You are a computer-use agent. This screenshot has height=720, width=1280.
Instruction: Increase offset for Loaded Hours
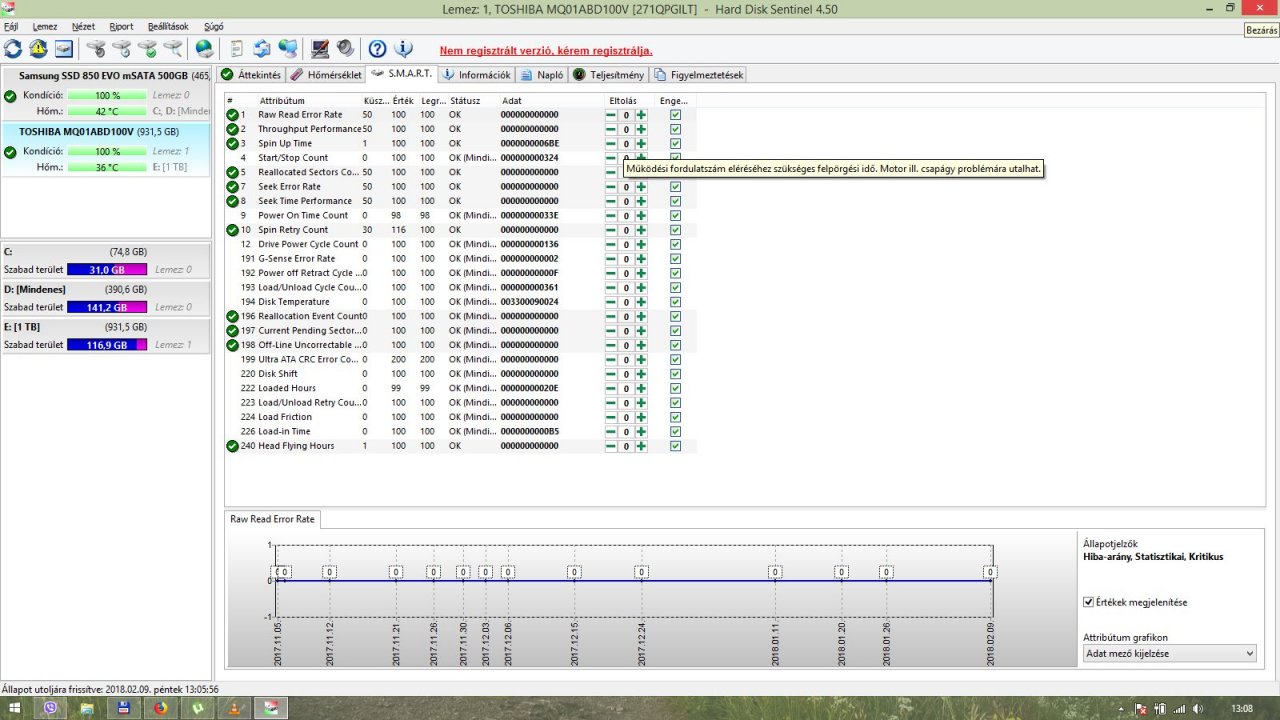(x=641, y=388)
